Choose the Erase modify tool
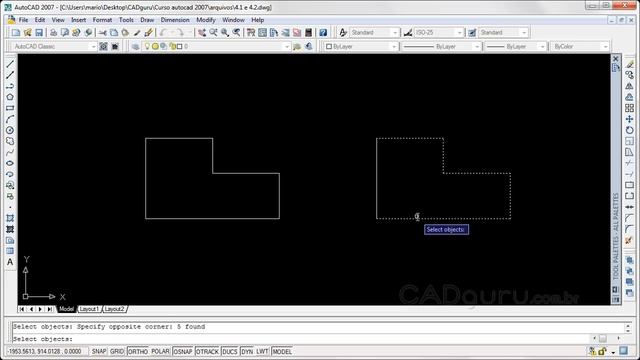640x360 pixels. click(x=629, y=64)
